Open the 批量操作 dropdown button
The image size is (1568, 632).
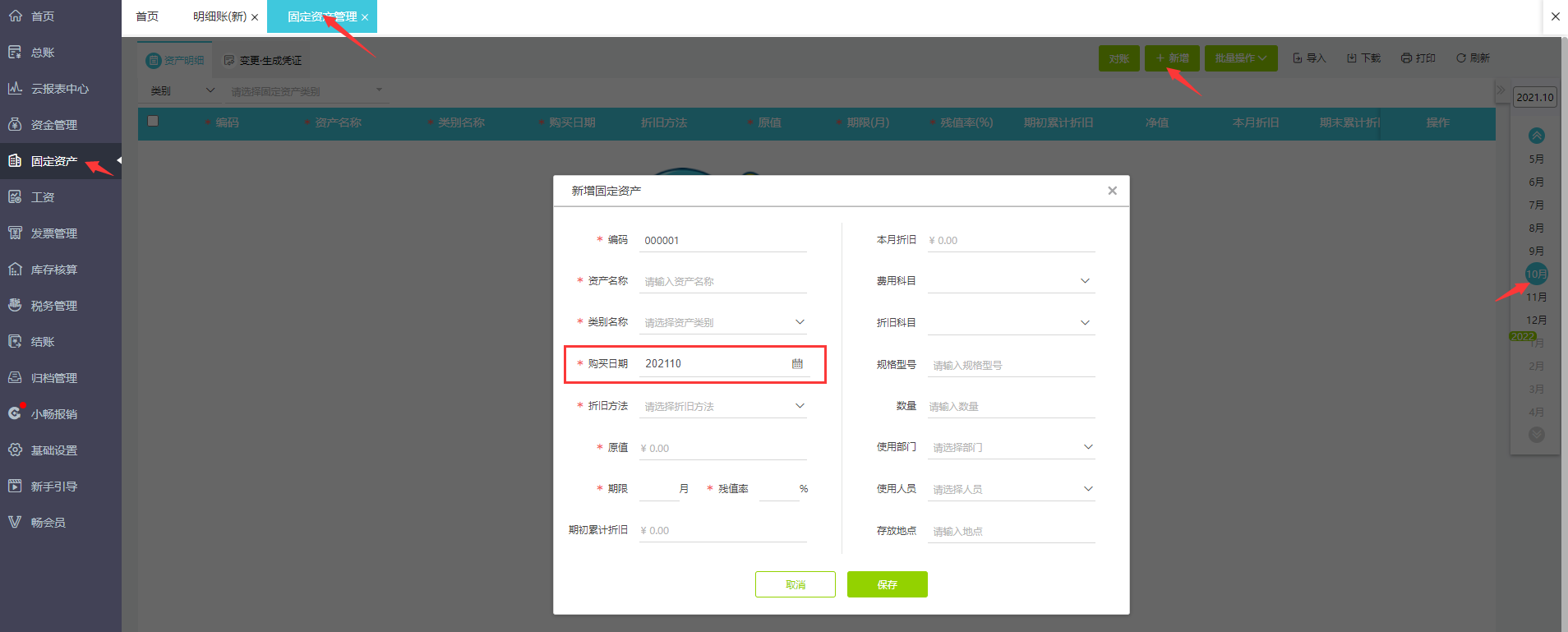[1241, 58]
